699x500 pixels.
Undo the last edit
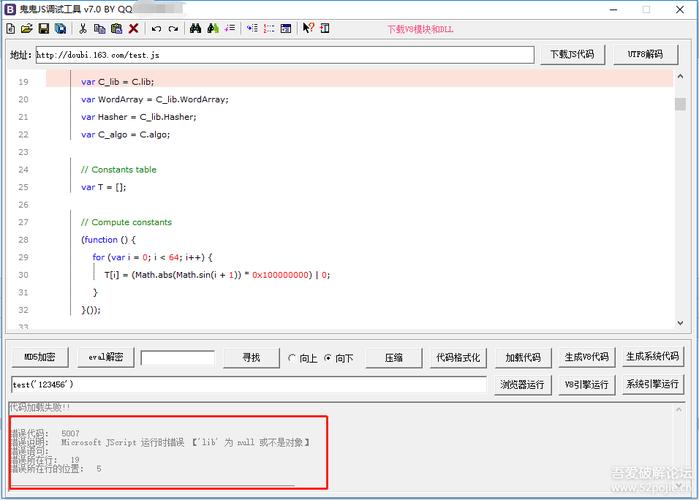[x=156, y=29]
